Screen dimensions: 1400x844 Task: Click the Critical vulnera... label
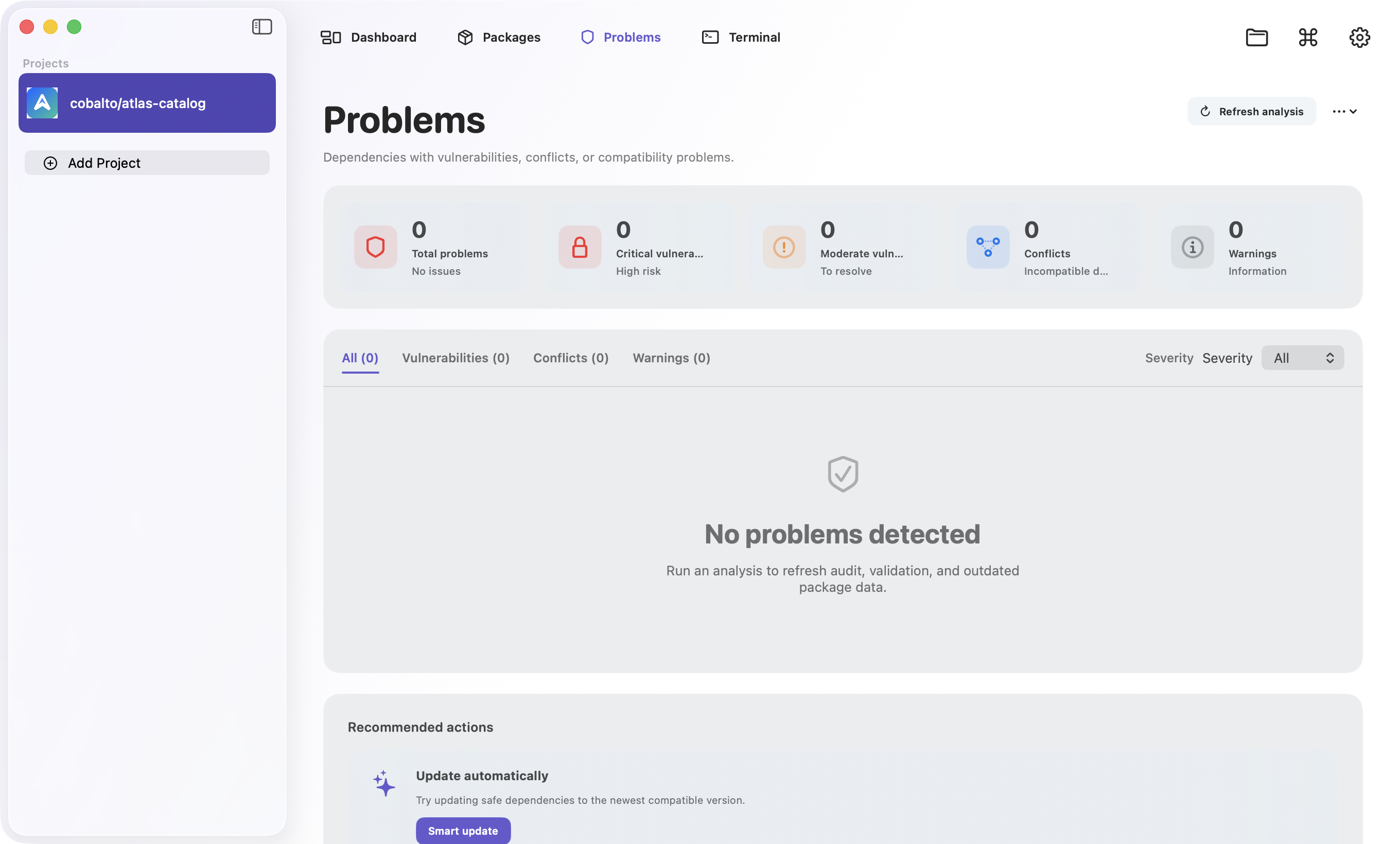coord(659,254)
